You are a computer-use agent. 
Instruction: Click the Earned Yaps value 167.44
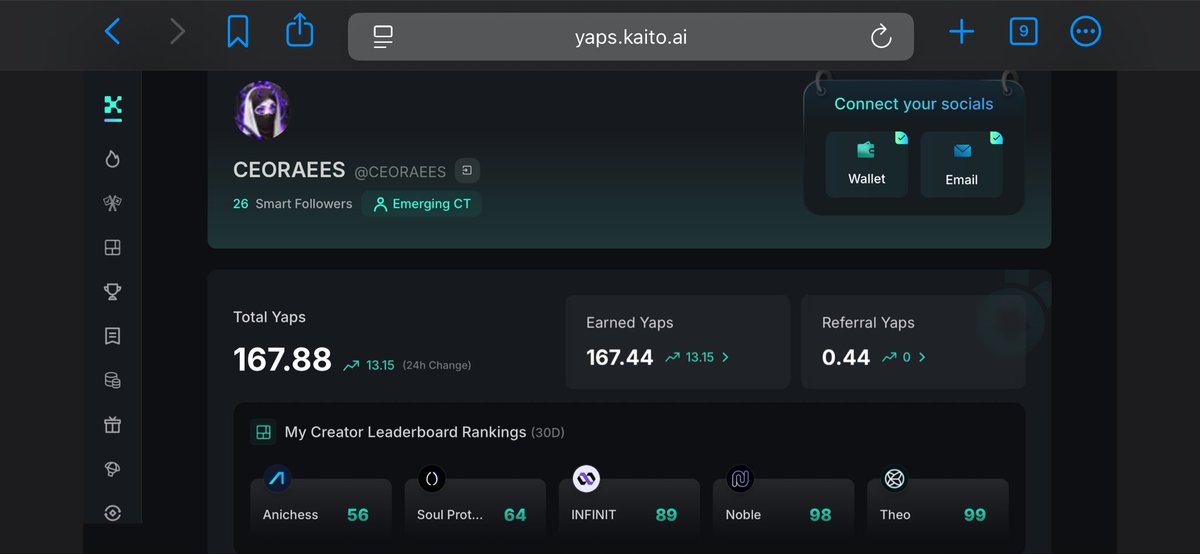[x=620, y=357]
